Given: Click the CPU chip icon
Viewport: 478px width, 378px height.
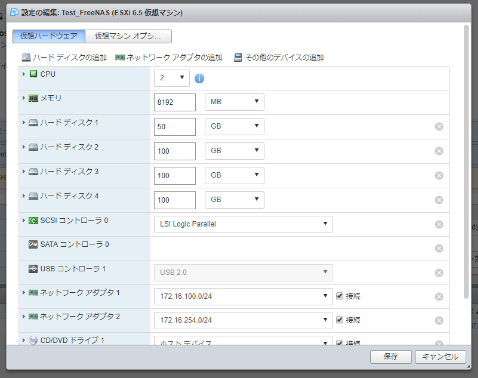Looking at the screenshot, I should (33, 74).
